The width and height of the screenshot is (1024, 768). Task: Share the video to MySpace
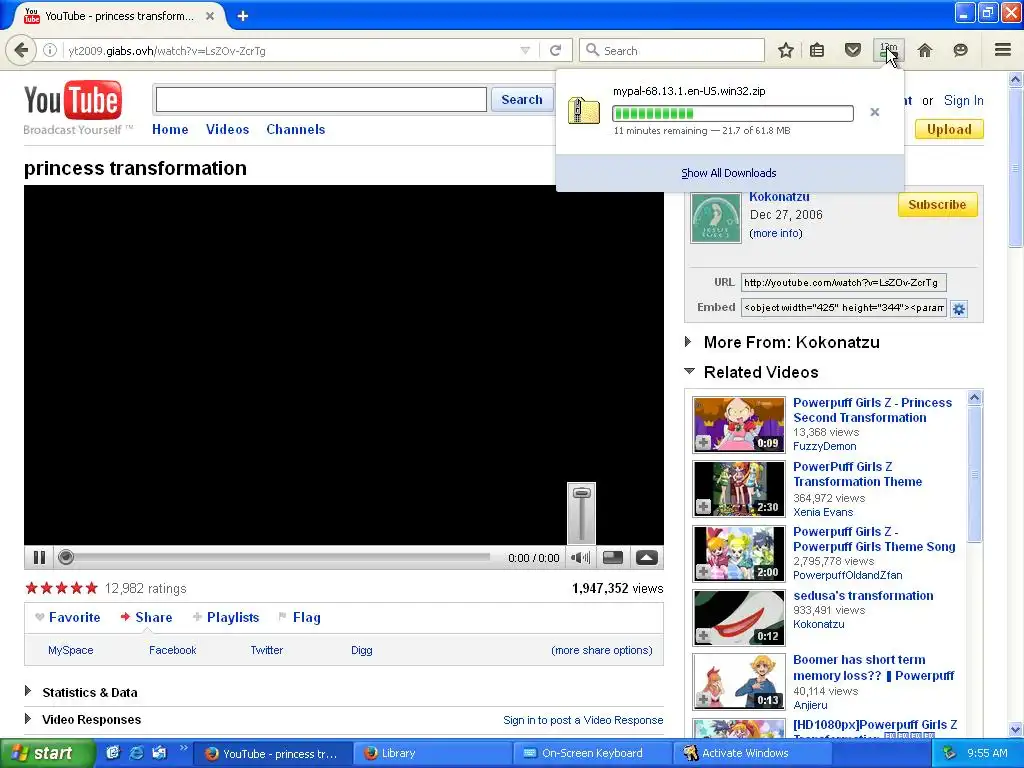[71, 650]
